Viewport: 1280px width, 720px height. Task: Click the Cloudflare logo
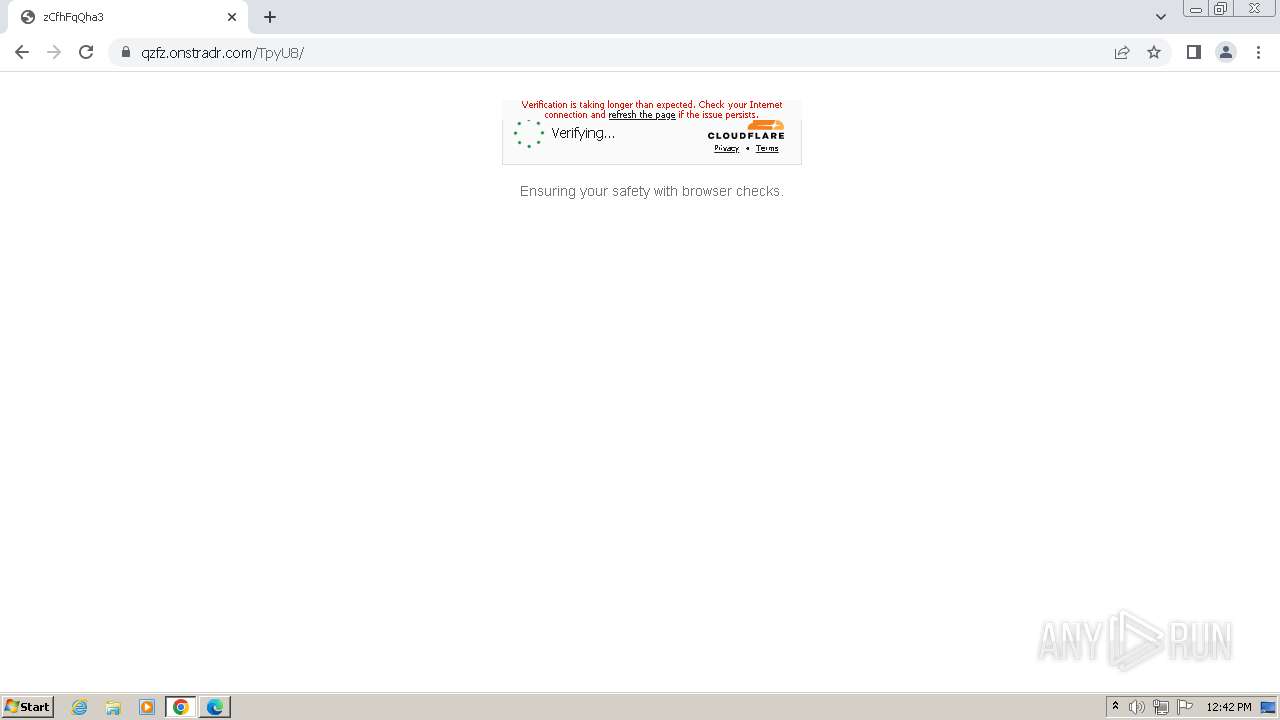(746, 130)
